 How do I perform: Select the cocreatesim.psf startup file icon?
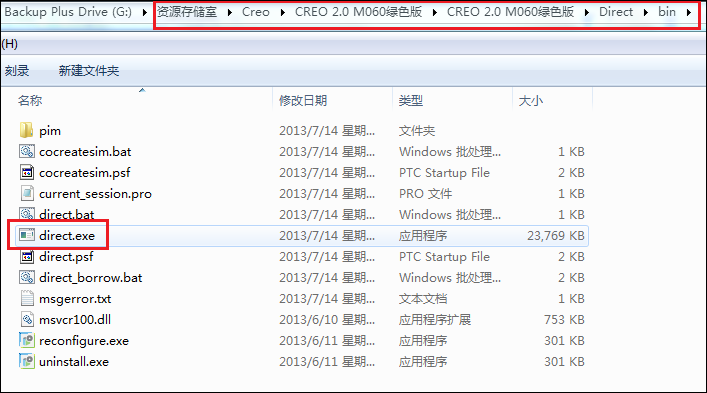(x=27, y=172)
